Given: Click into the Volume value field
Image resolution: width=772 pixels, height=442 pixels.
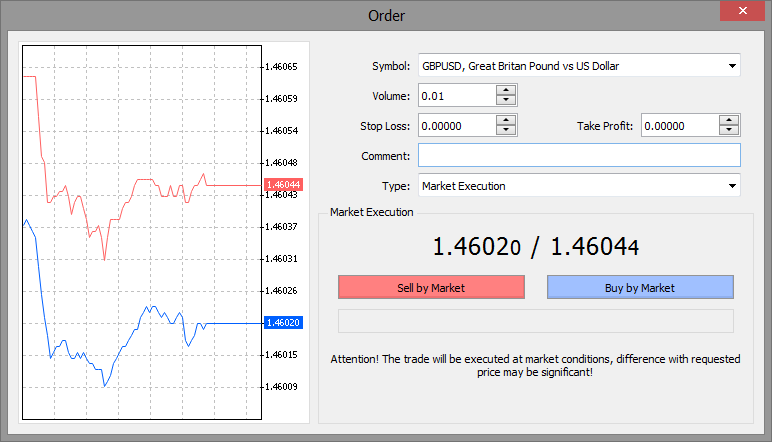Looking at the screenshot, I should pyautogui.click(x=457, y=95).
